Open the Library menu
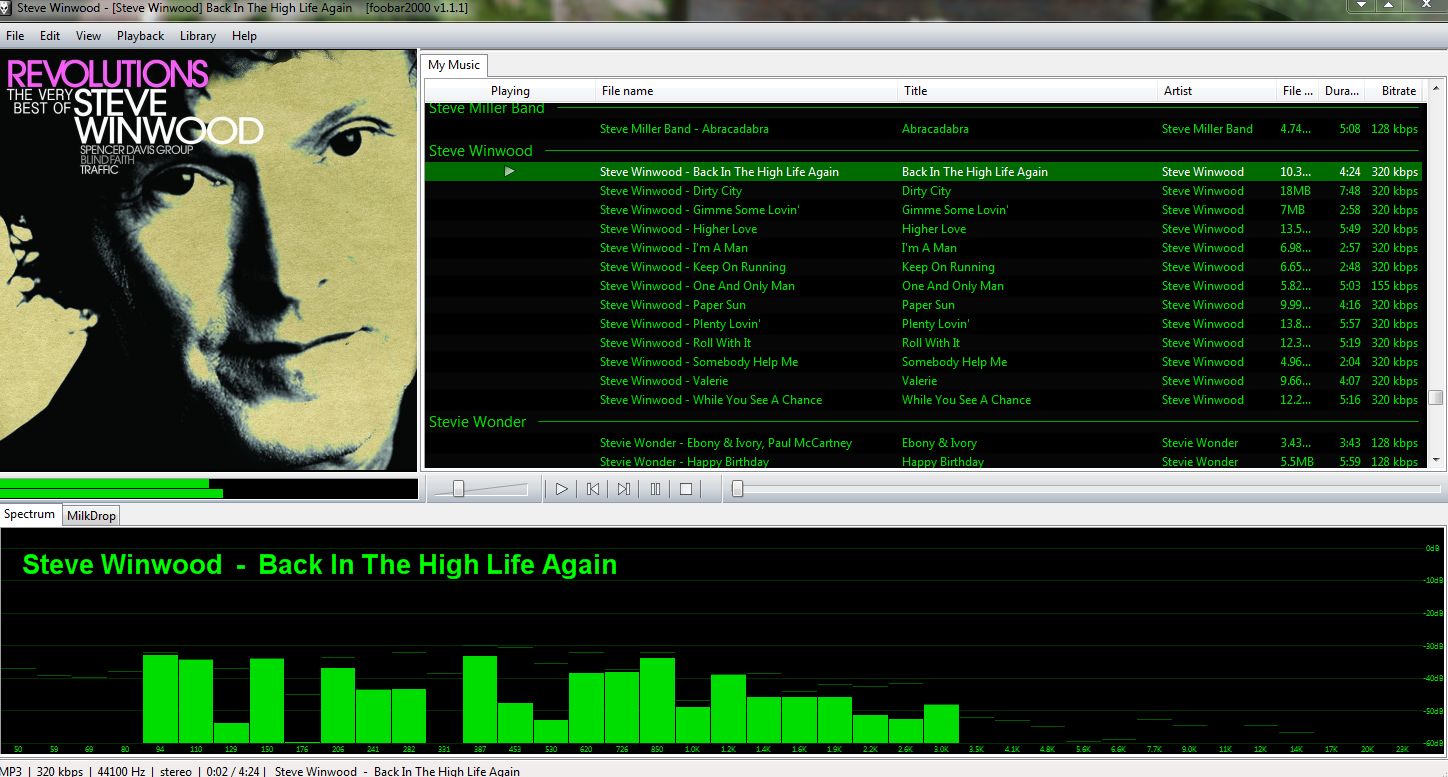The width and height of the screenshot is (1448, 777). [198, 36]
